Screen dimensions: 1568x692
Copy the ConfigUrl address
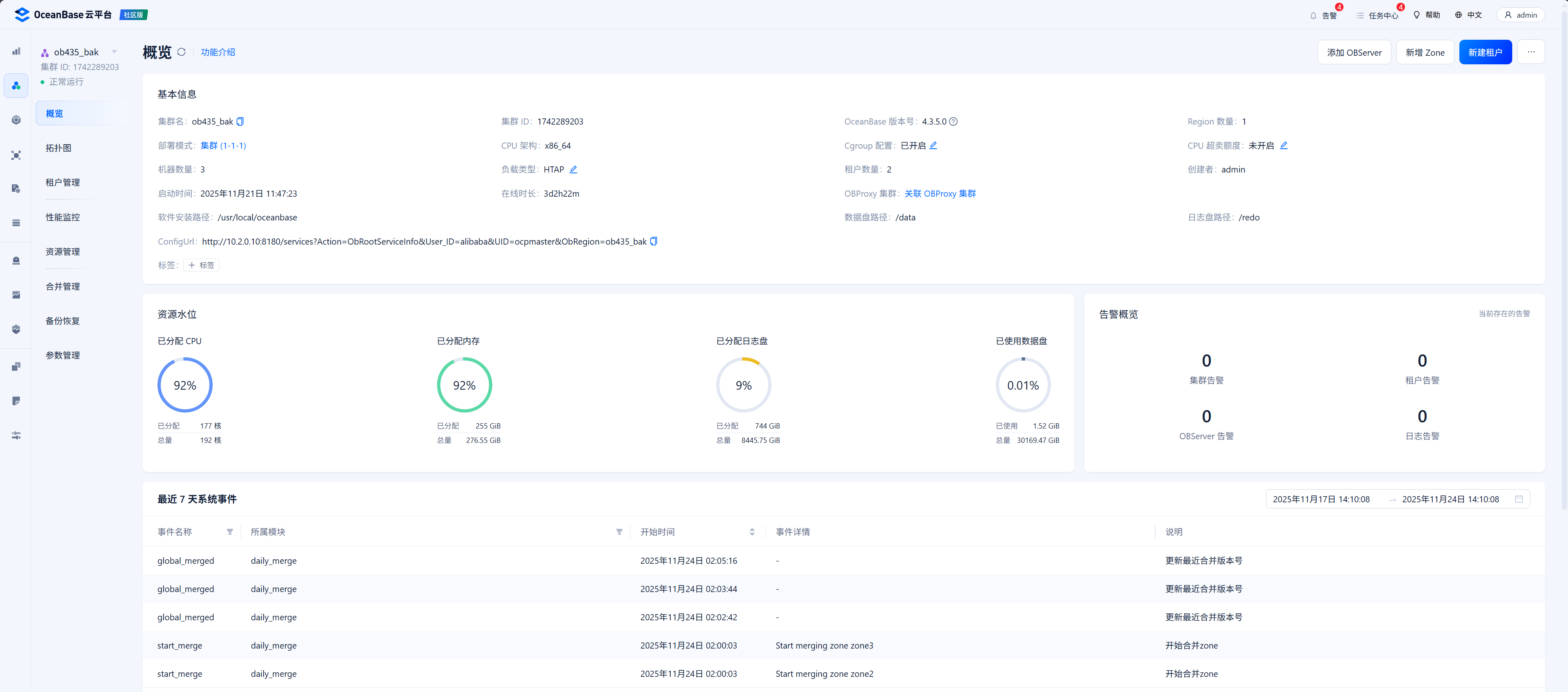pyautogui.click(x=653, y=242)
